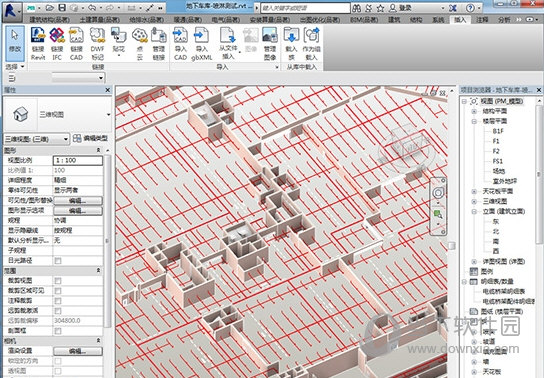Switch to the Architecture ribbon tab

[x=394, y=20]
